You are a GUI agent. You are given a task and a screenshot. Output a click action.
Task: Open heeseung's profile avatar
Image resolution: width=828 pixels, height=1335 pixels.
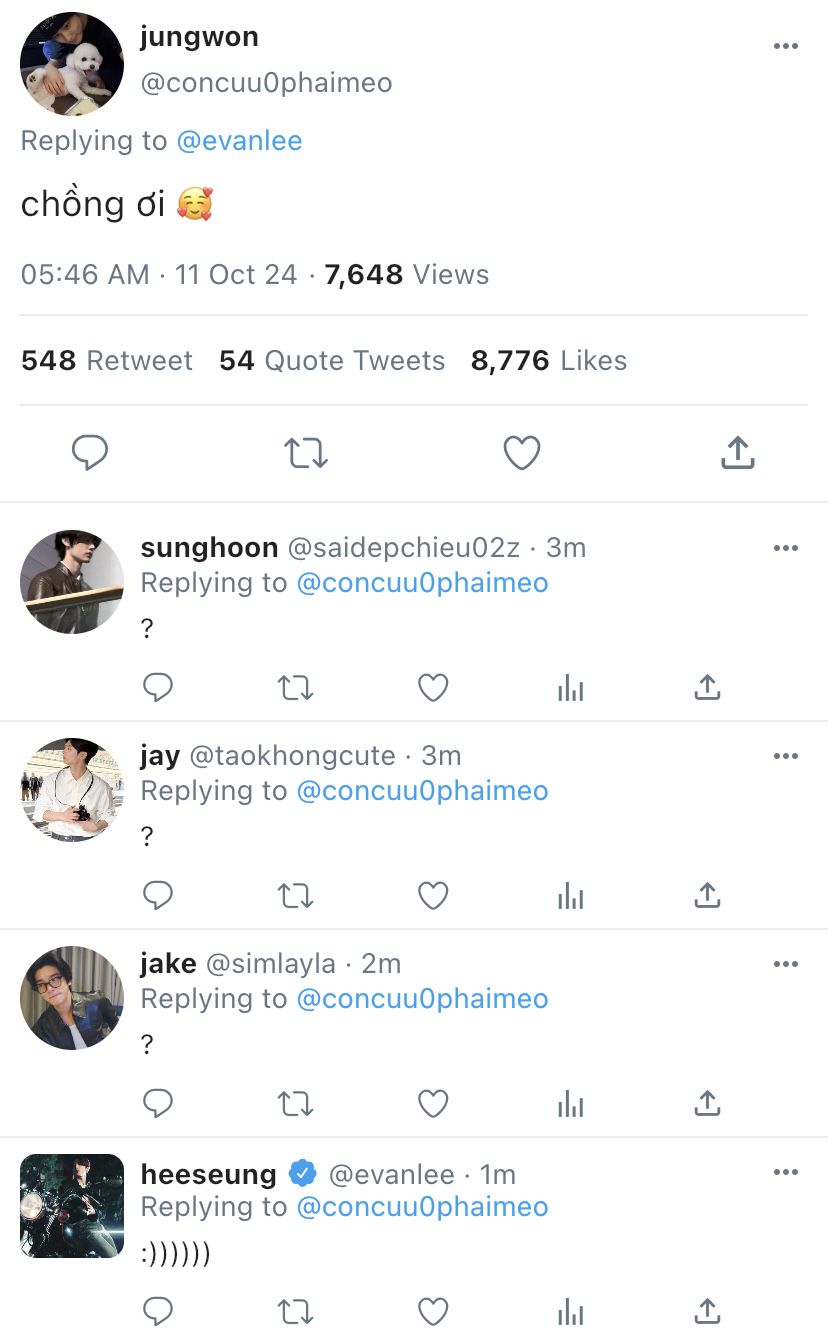pos(72,1206)
